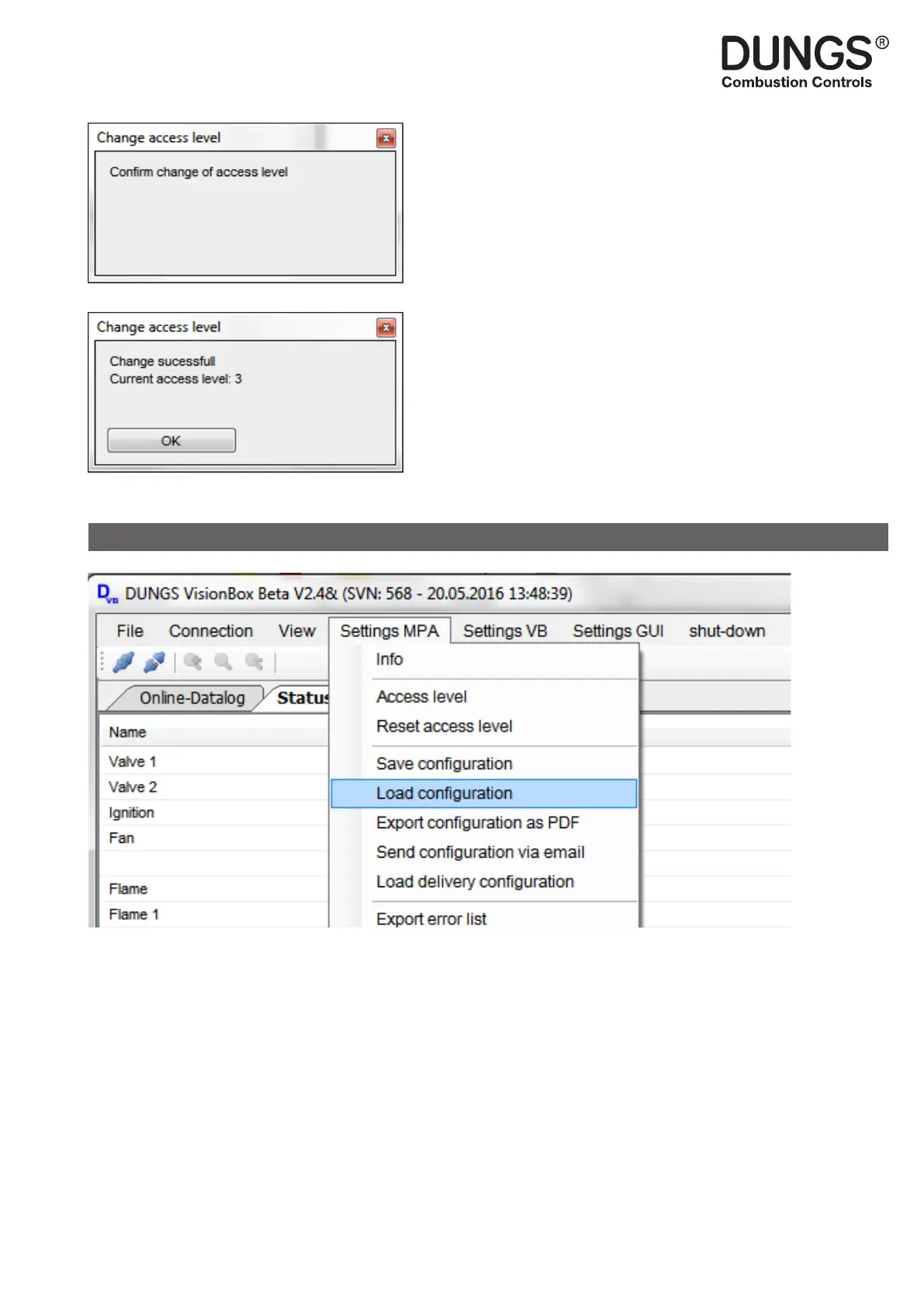Open the Settings VB menu
Screen dimensions: 924x1307
click(505, 631)
